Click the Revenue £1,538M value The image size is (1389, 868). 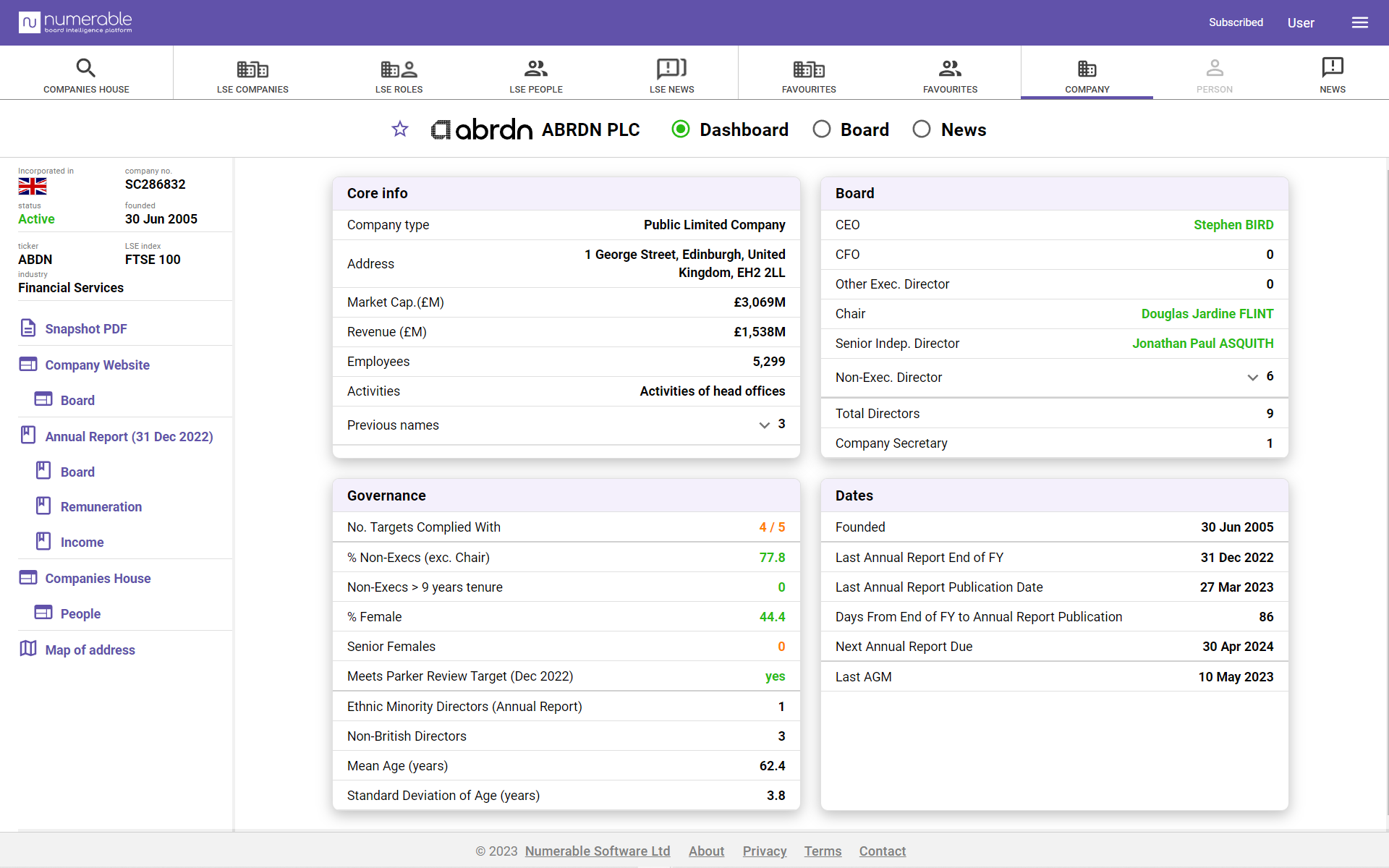coord(760,332)
